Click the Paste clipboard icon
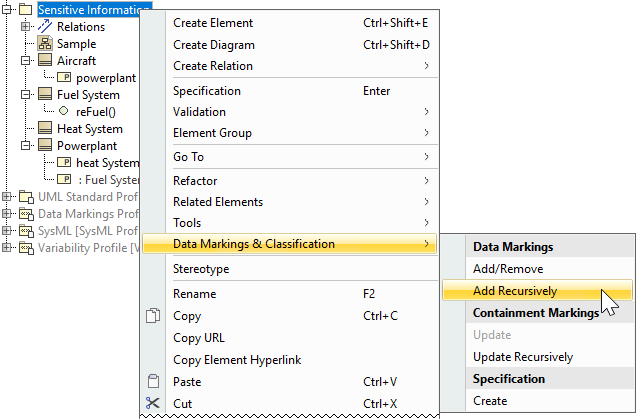Image resolution: width=638 pixels, height=419 pixels. [x=153, y=381]
